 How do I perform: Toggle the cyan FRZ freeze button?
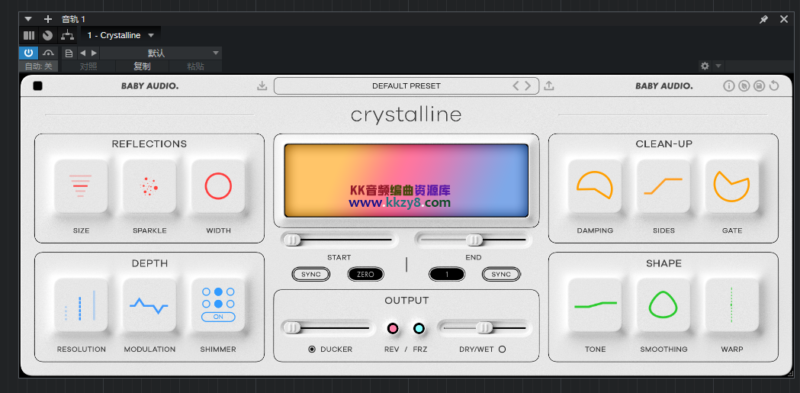pos(419,328)
